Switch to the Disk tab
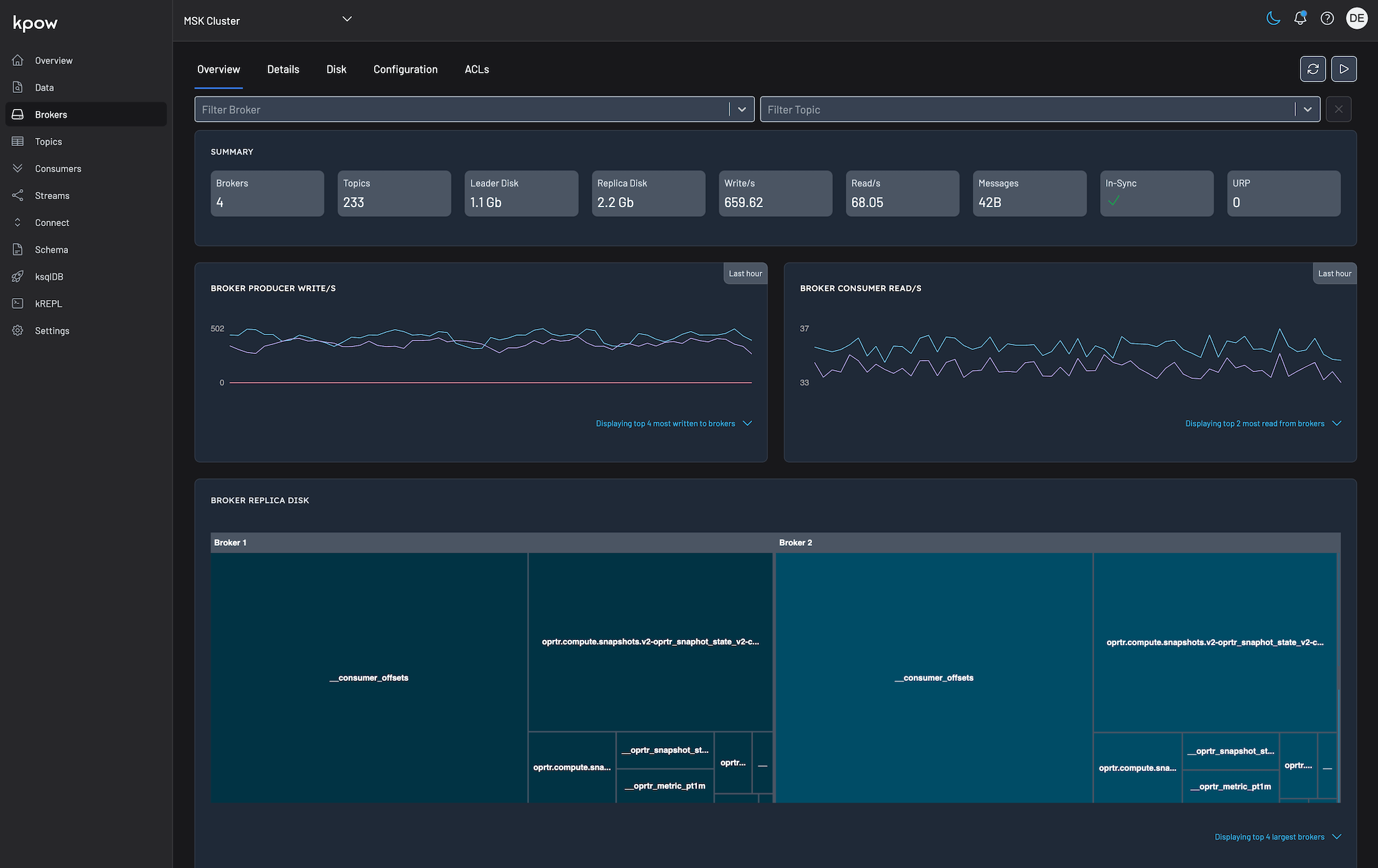The width and height of the screenshot is (1378, 868). pos(336,69)
